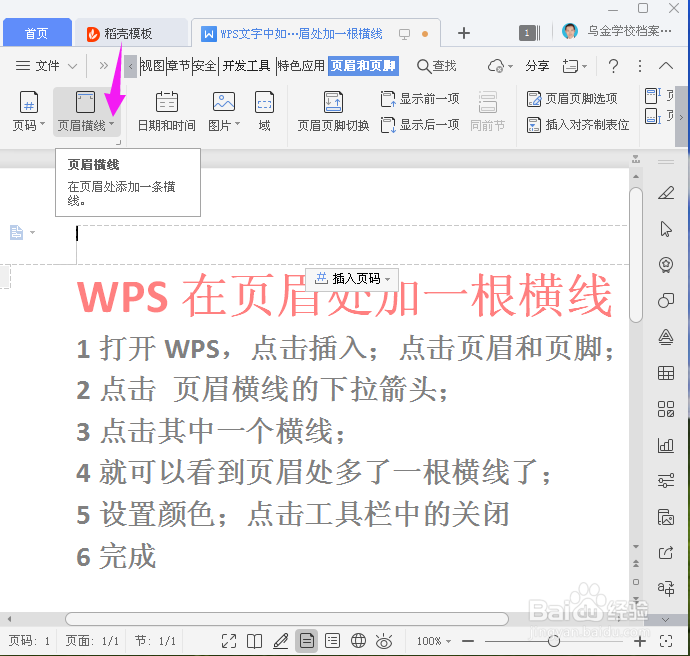Open the 100% zoom dropdown
The height and width of the screenshot is (656, 690).
[434, 641]
